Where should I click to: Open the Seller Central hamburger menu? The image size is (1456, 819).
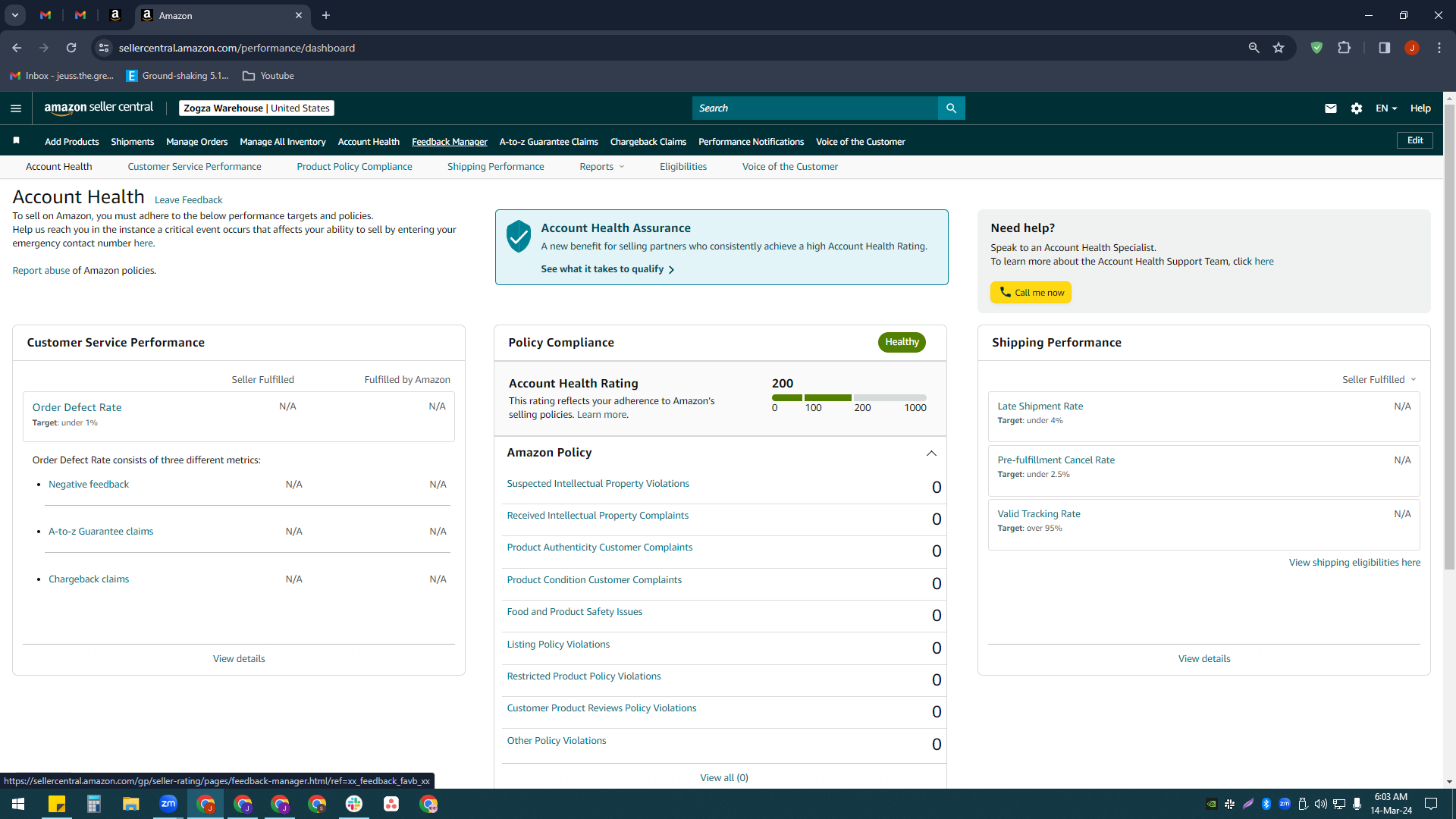[x=16, y=108]
